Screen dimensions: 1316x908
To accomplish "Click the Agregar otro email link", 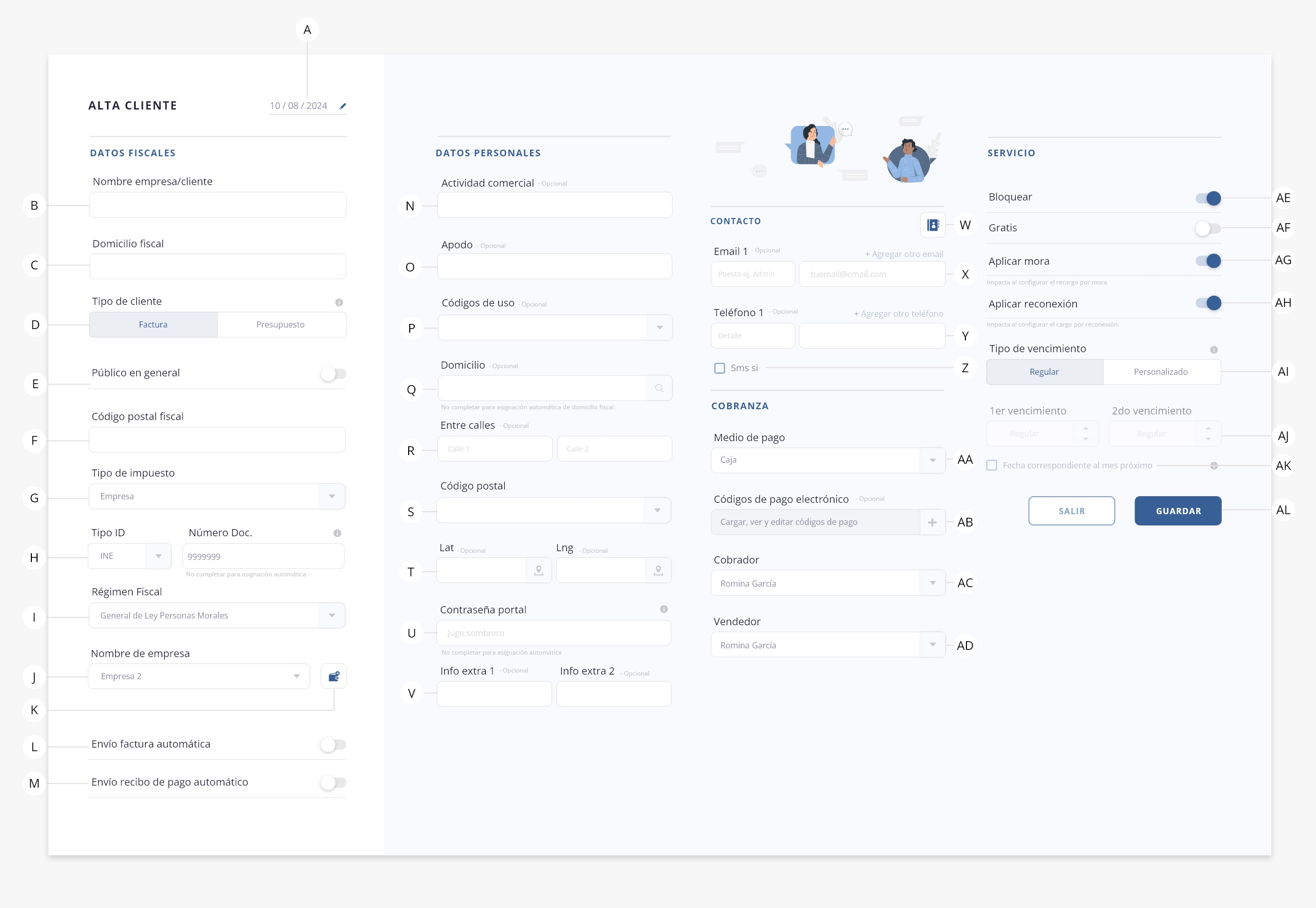I will coord(904,254).
